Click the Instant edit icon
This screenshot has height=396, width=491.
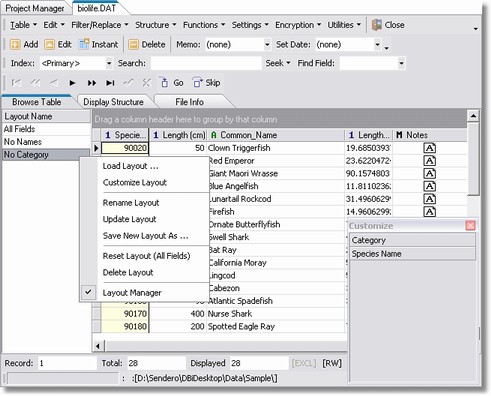[83, 44]
